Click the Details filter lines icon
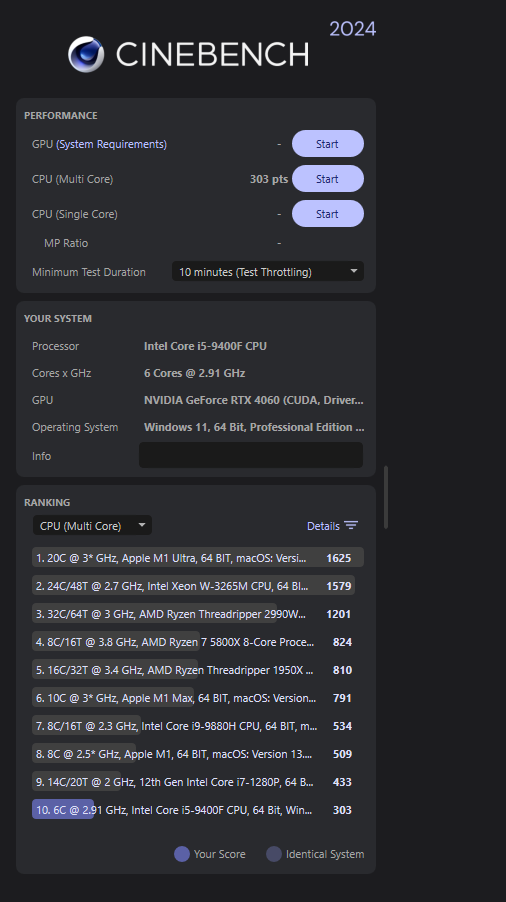Image resolution: width=506 pixels, height=902 pixels. pos(351,525)
